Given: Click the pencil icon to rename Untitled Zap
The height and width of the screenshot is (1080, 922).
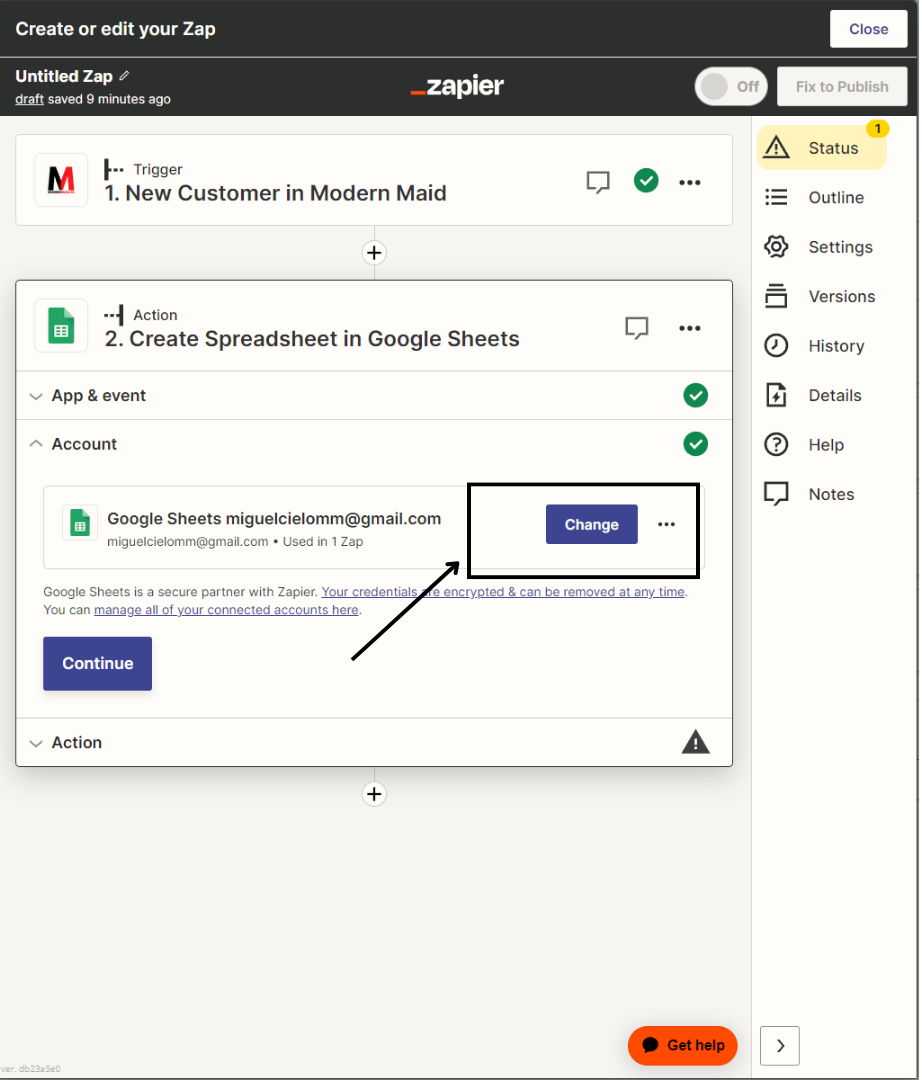Looking at the screenshot, I should coord(124,76).
